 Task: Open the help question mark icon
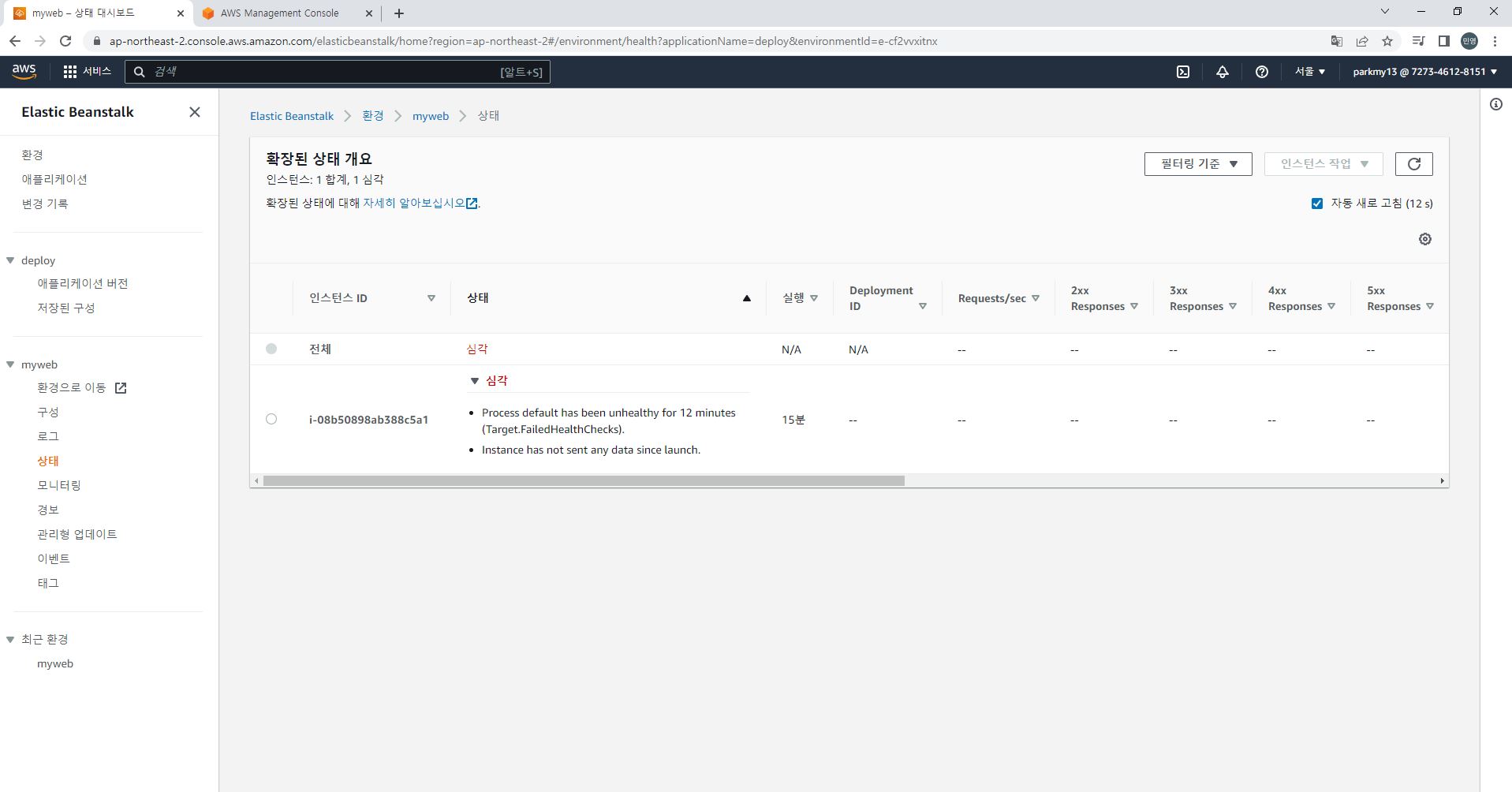coord(1262,72)
